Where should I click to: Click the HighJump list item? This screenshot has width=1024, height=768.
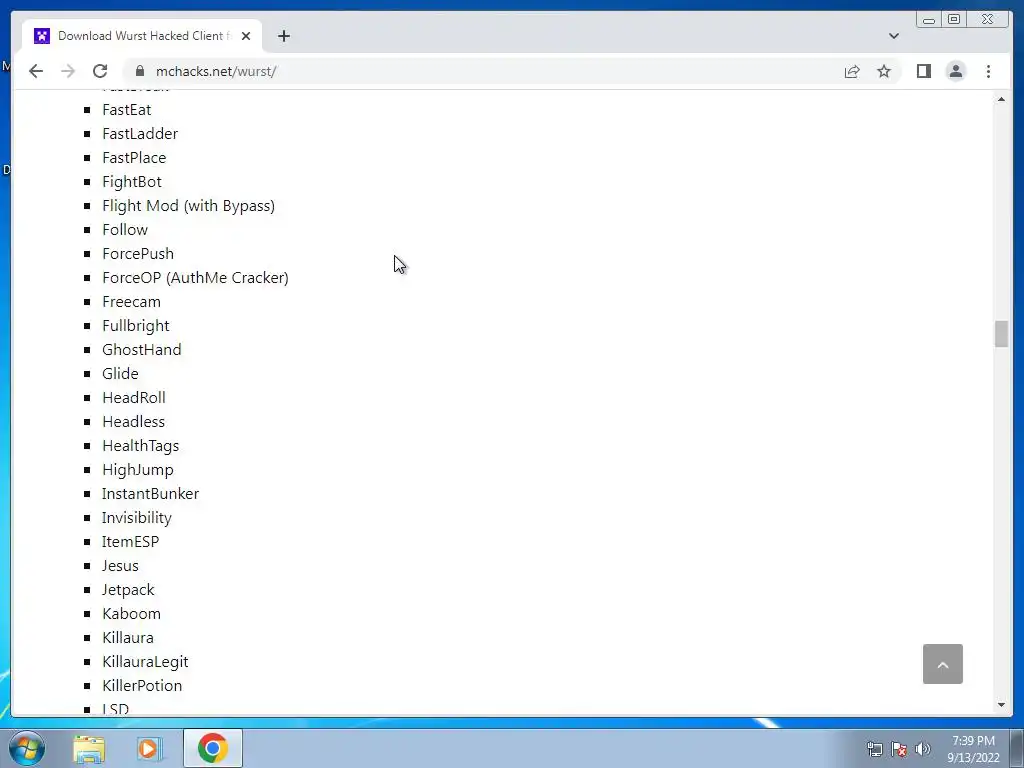pyautogui.click(x=138, y=470)
